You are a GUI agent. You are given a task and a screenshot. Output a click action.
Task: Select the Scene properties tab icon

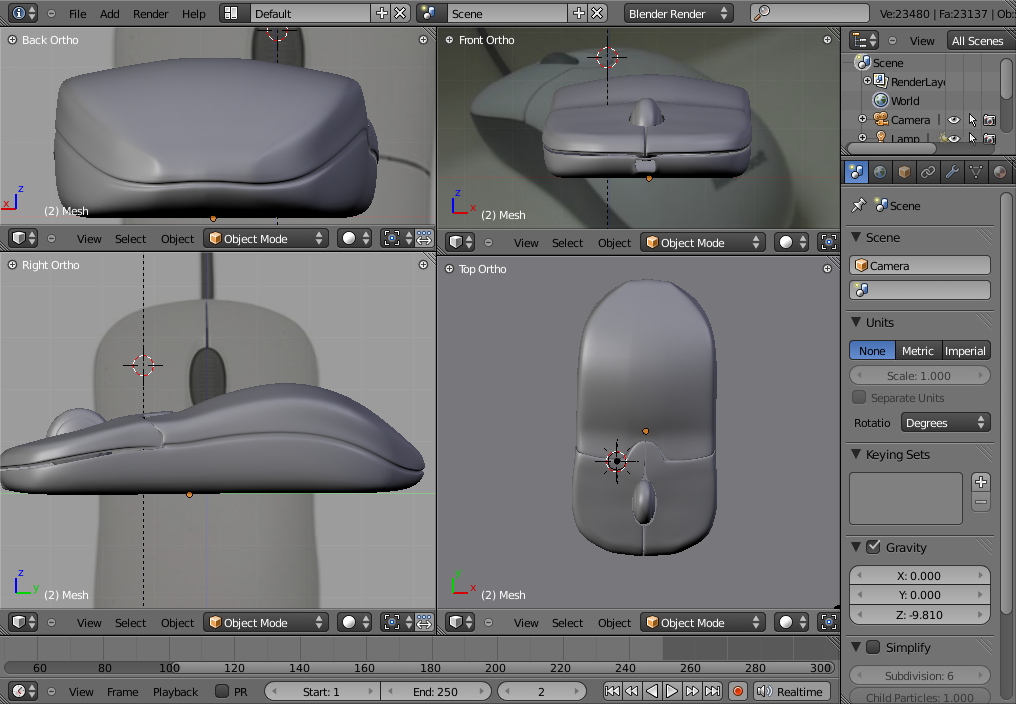point(856,172)
